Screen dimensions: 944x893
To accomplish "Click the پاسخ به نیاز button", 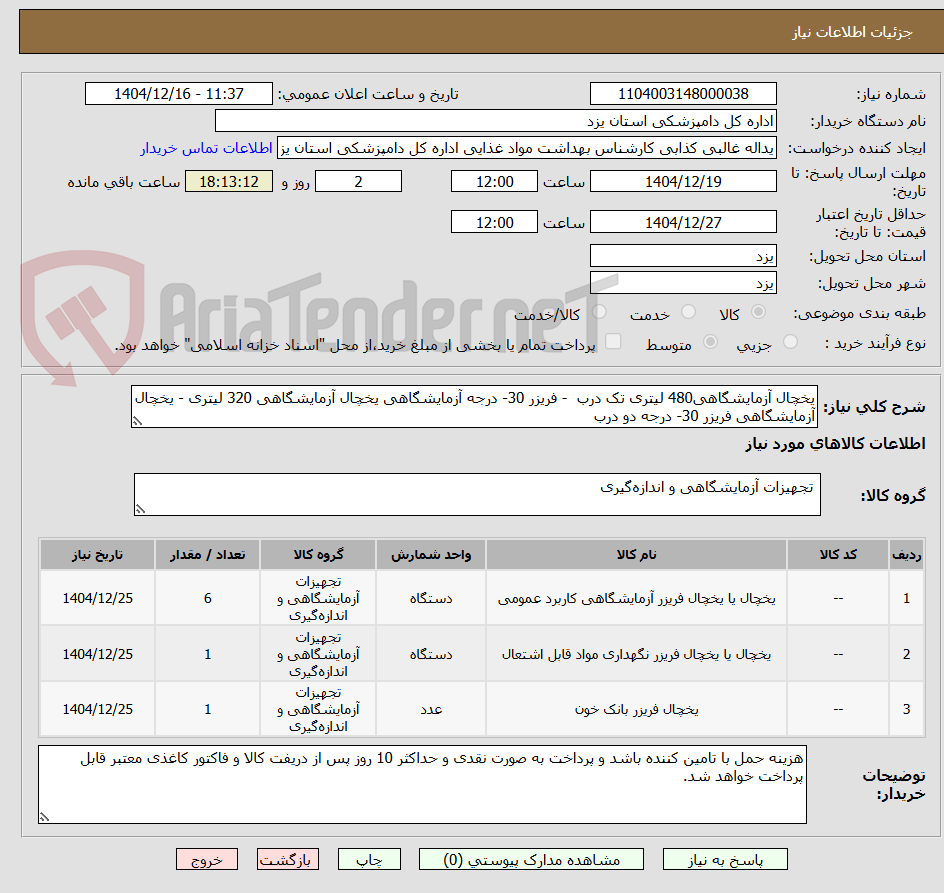I will tap(725, 859).
